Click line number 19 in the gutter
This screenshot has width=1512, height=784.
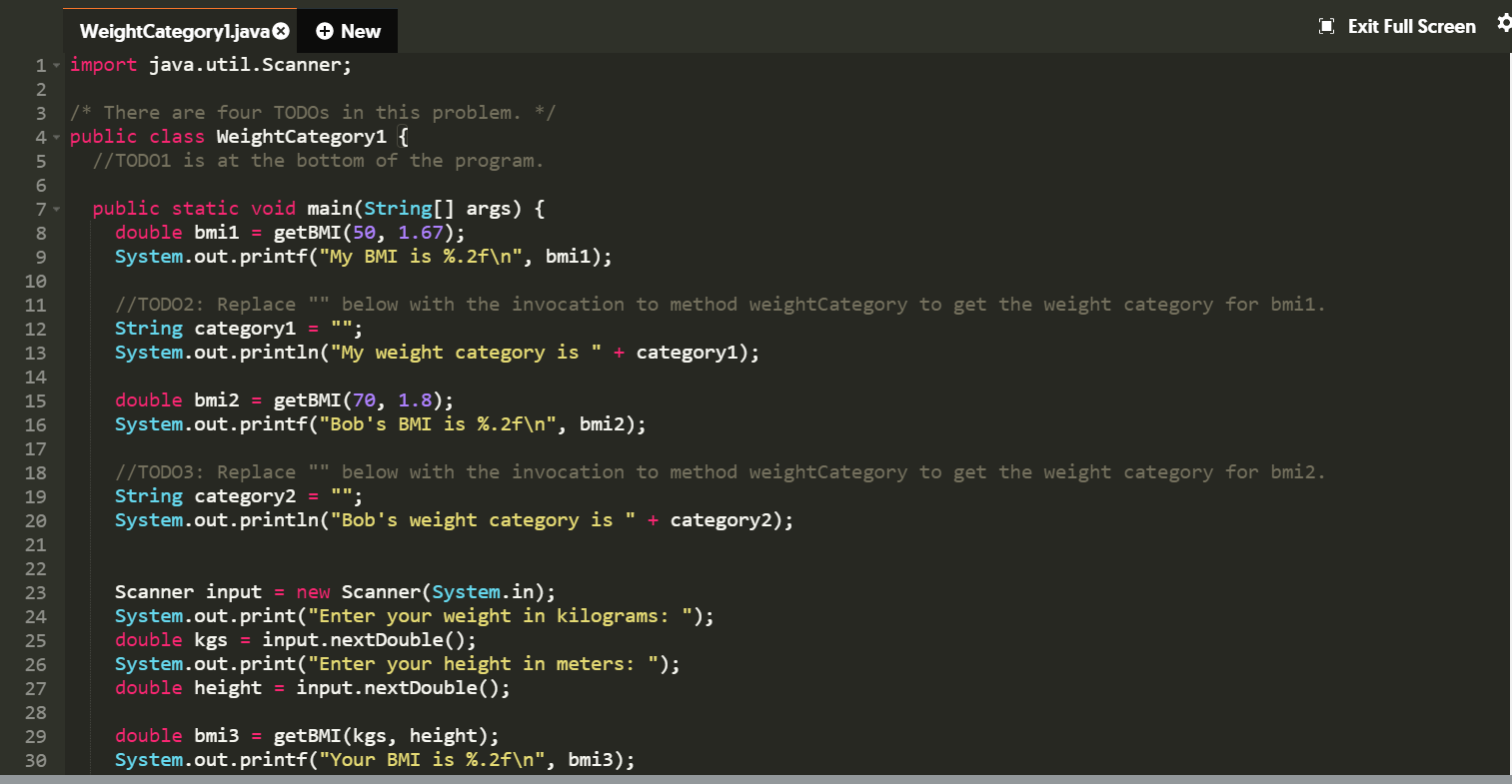coord(35,495)
